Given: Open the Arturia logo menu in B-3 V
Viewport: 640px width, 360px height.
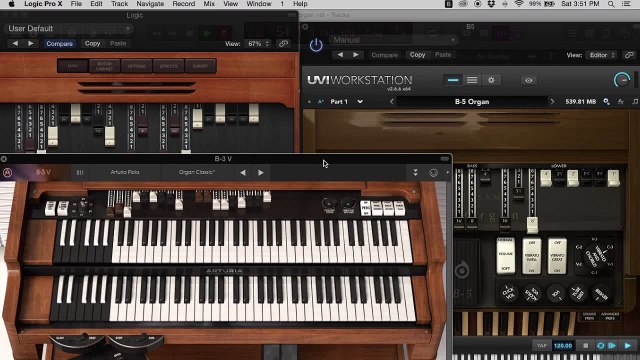Looking at the screenshot, I should click(x=7, y=173).
